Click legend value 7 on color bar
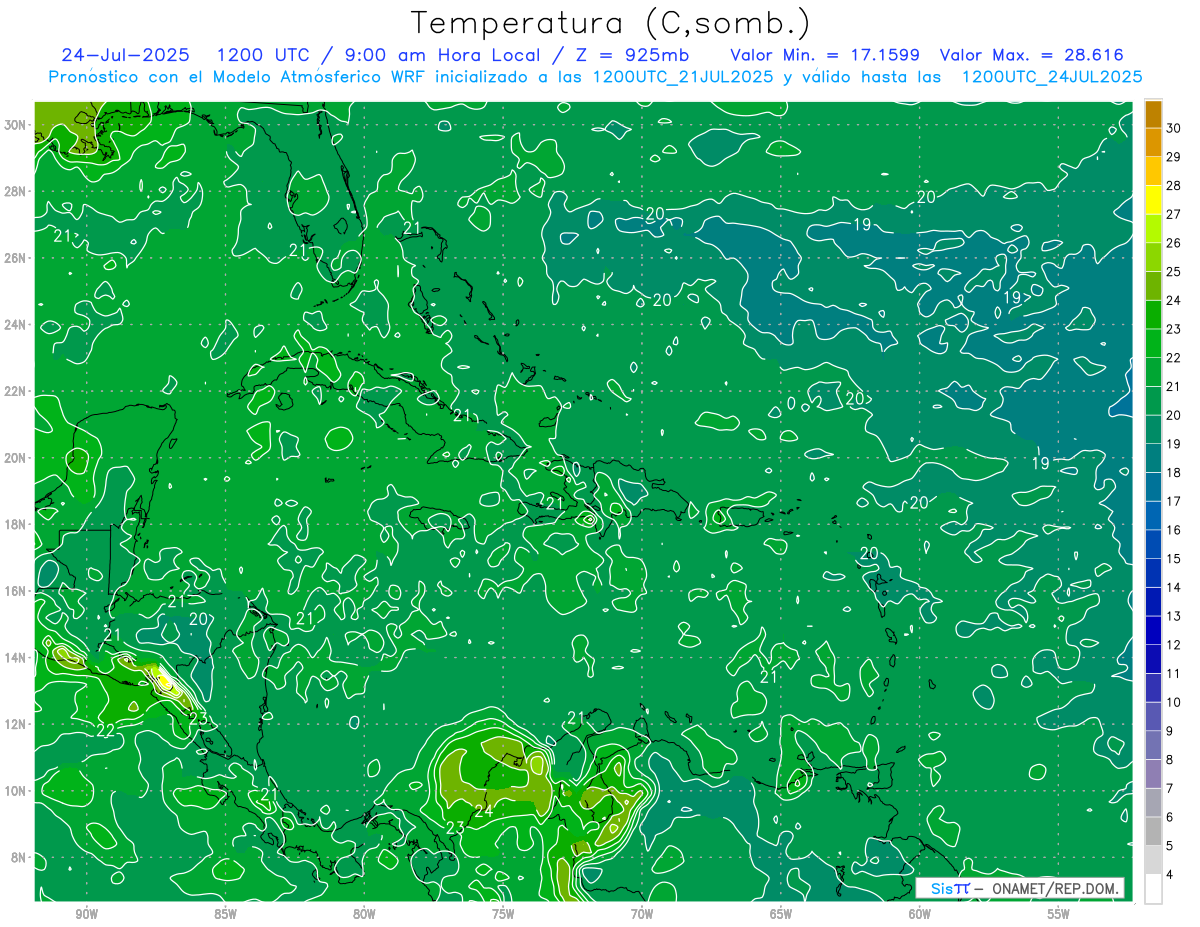The width and height of the screenshot is (1200, 927). (1170, 789)
